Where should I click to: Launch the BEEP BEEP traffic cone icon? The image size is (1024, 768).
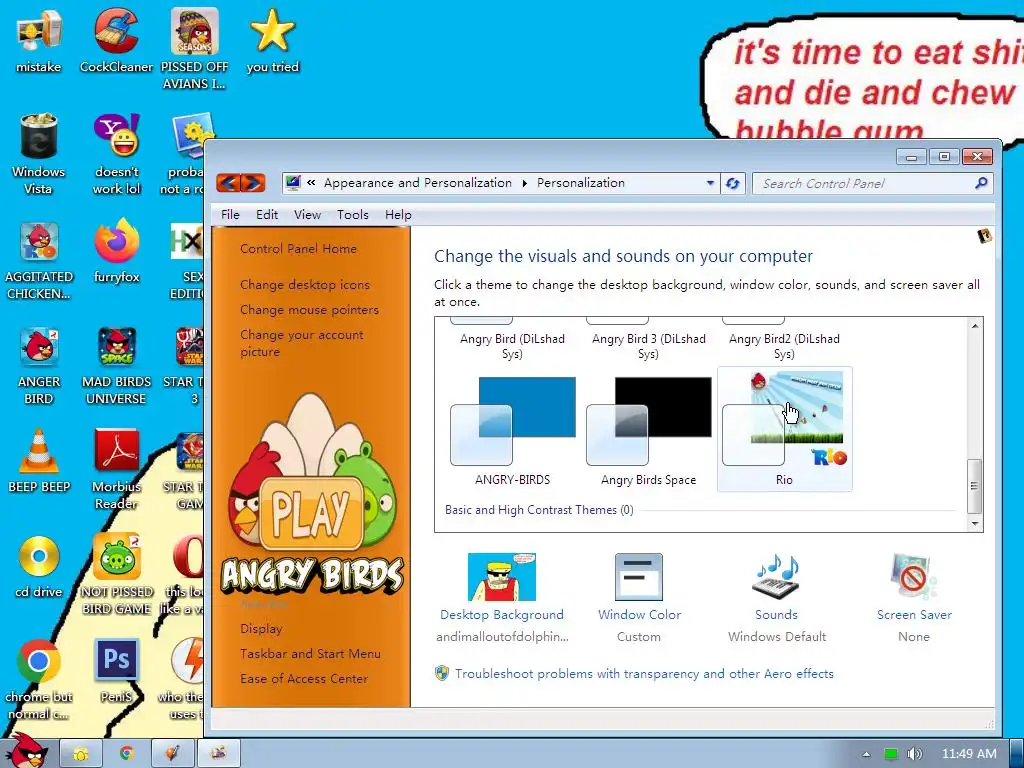[39, 461]
